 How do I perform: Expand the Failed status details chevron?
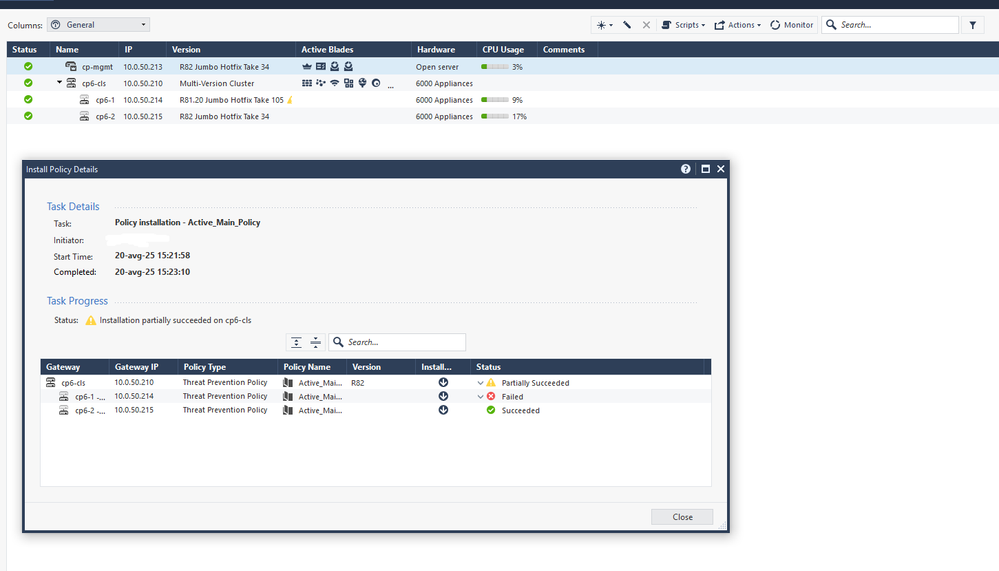pyautogui.click(x=480, y=397)
